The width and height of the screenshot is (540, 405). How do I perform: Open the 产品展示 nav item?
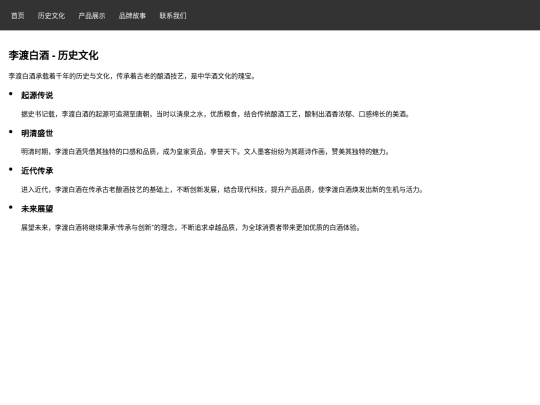click(x=92, y=15)
